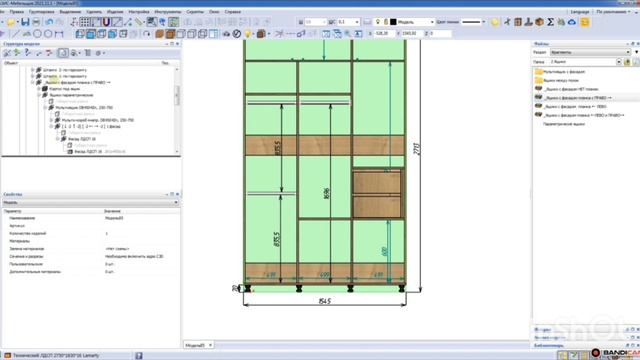Open the layer 'Модель' dropdown
This screenshot has height=360, width=640.
432,22
